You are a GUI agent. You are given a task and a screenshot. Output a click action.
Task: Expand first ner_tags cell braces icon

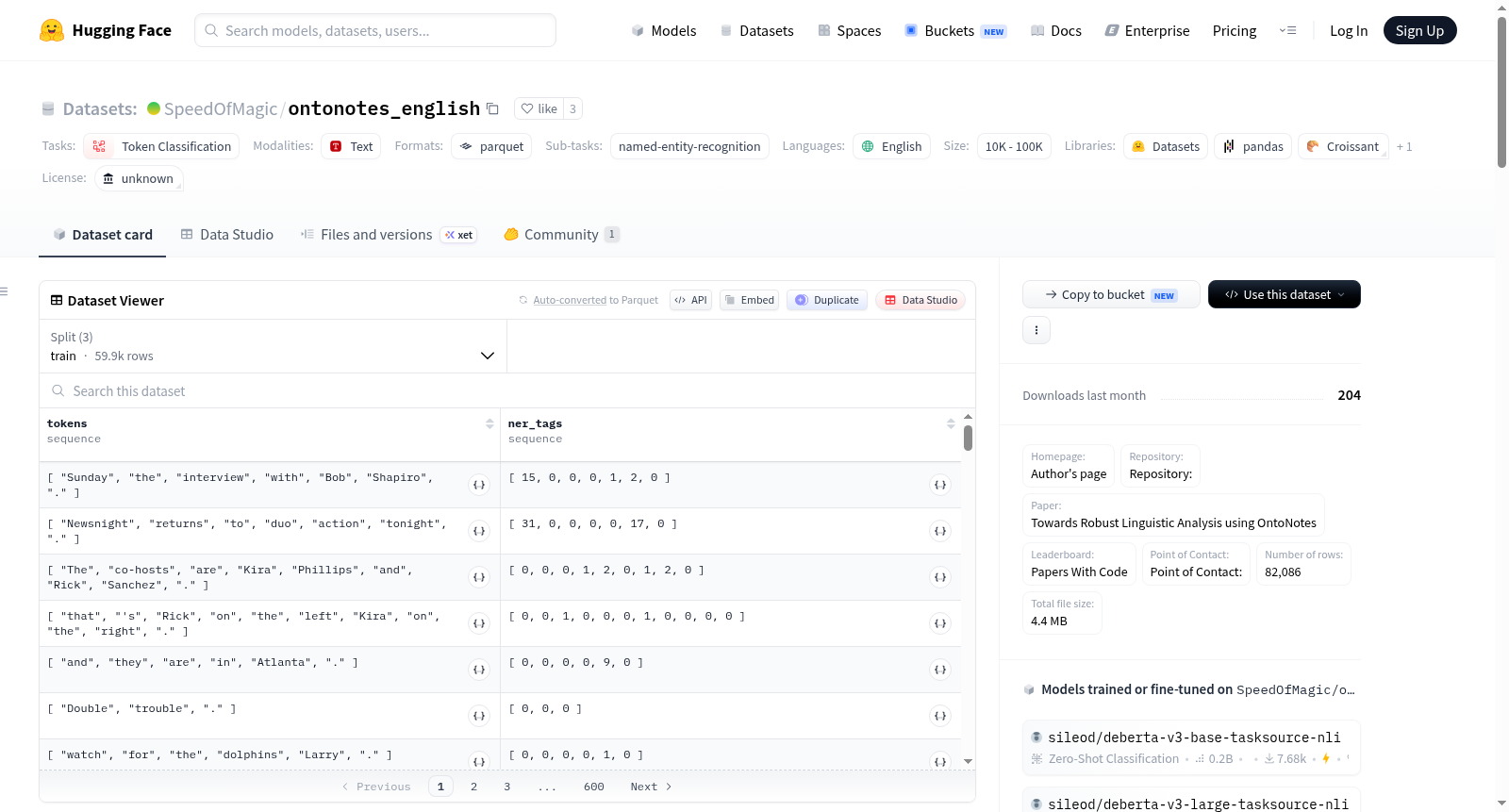tap(940, 485)
